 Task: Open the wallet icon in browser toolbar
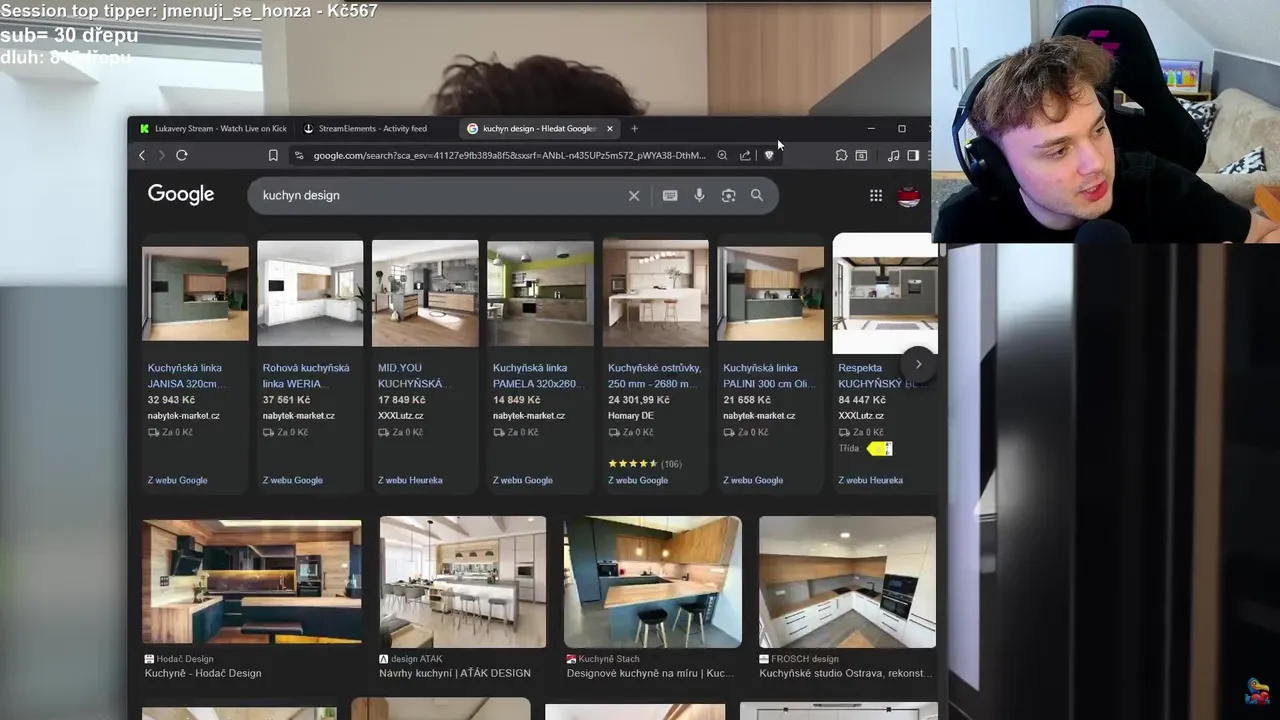[861, 155]
